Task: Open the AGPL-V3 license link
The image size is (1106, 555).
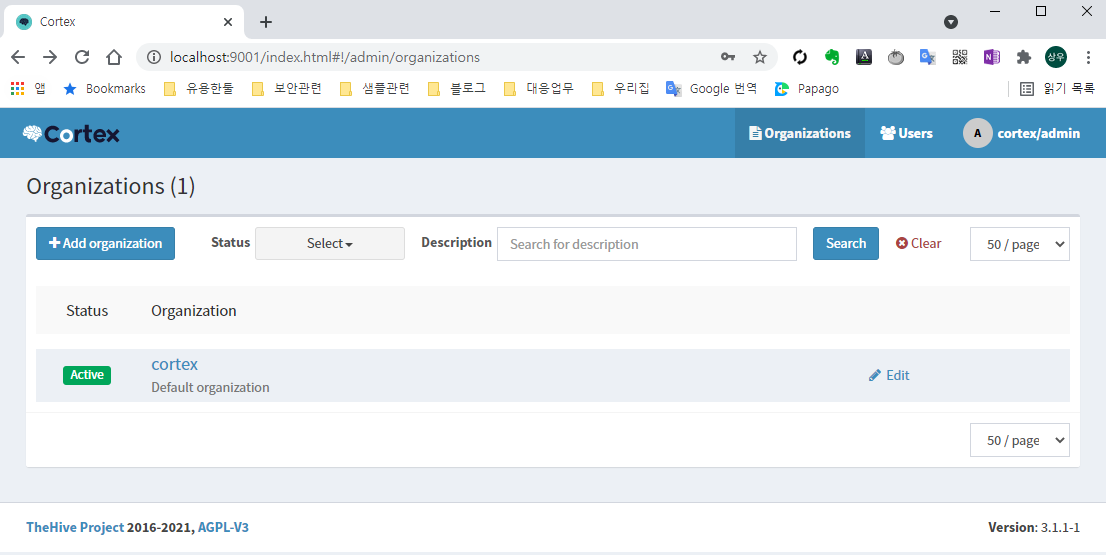Action: coord(223,527)
